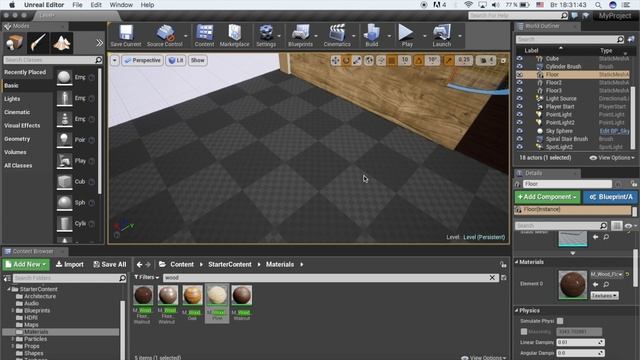The height and width of the screenshot is (360, 640).
Task: Toggle world/local coordinate system icon
Action: pos(369,60)
